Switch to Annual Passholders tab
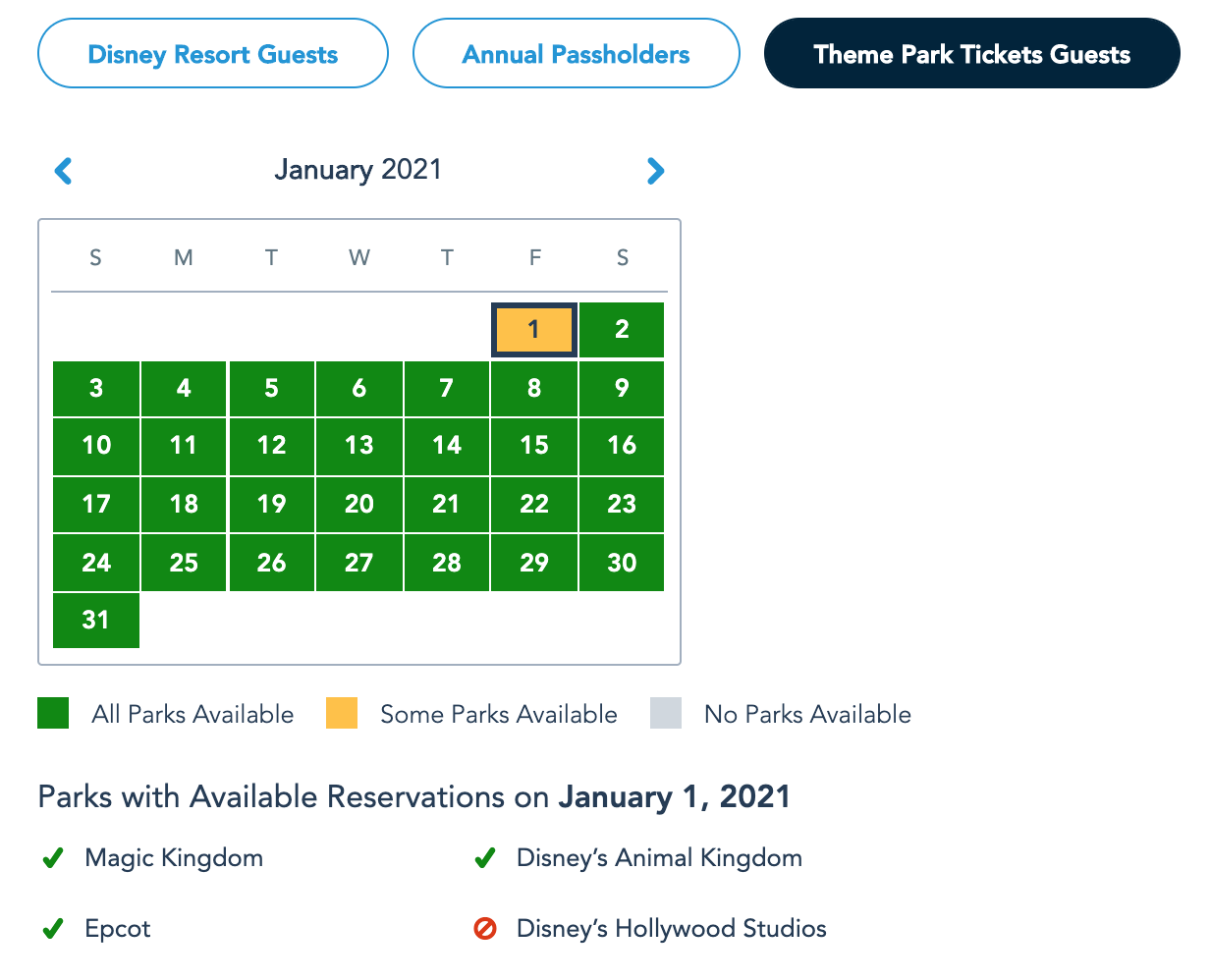This screenshot has width=1210, height=980. 576,54
